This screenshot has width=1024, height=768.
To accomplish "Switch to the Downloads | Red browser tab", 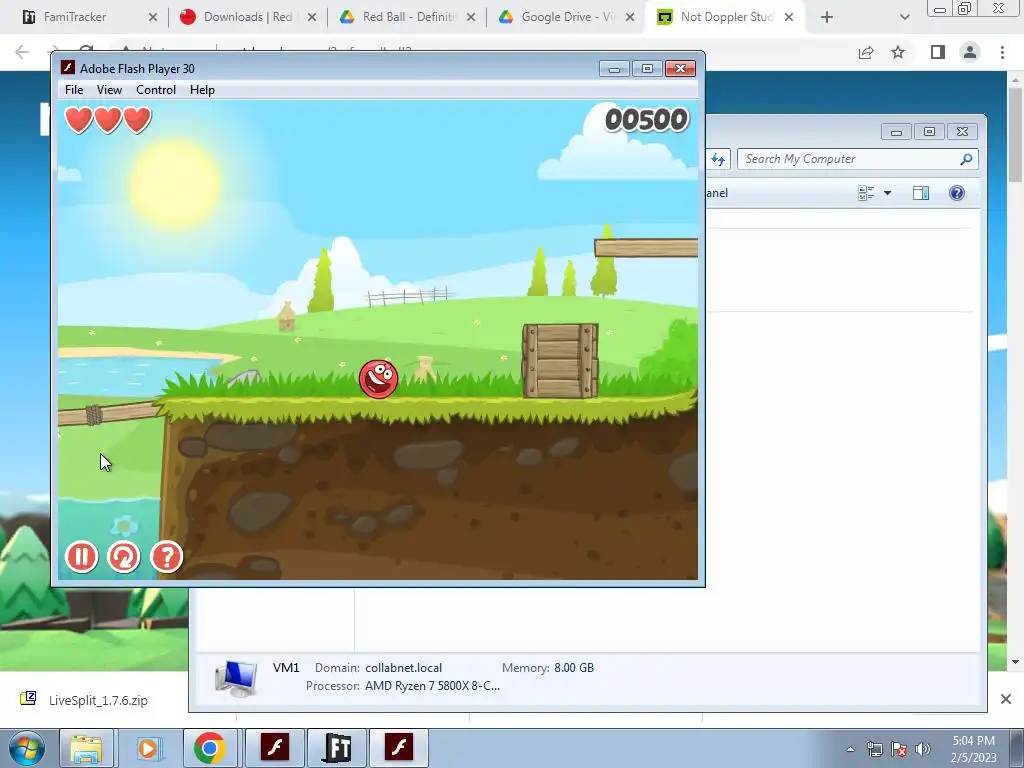I will coord(247,17).
